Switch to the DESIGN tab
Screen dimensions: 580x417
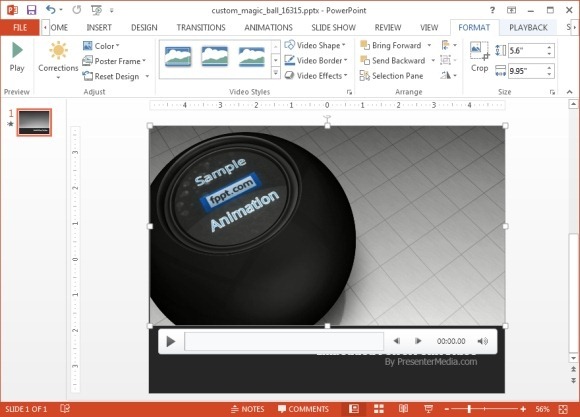tap(144, 28)
